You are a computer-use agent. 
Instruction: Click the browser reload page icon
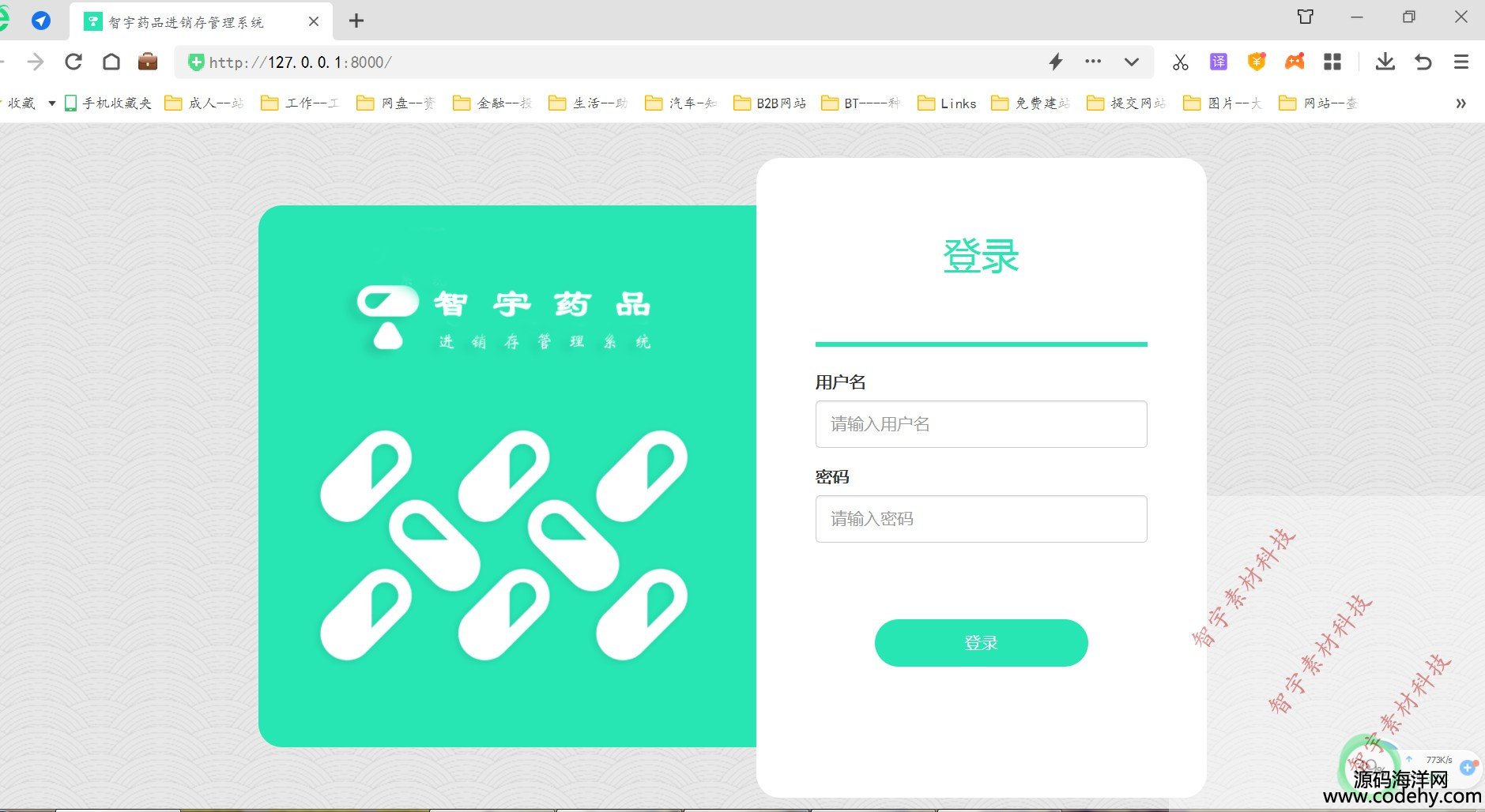pos(73,62)
